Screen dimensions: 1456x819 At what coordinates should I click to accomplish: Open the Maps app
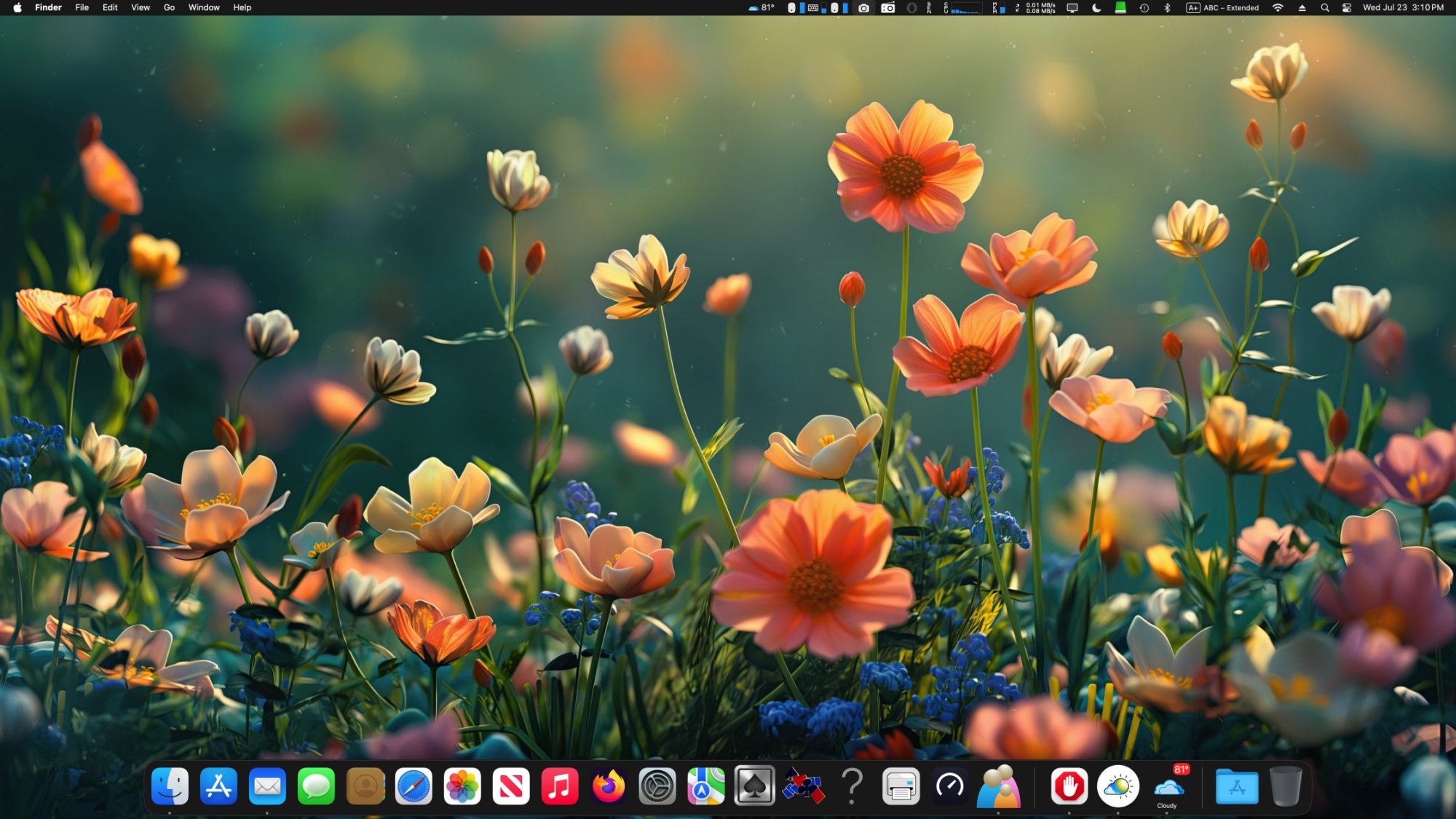[x=706, y=786]
